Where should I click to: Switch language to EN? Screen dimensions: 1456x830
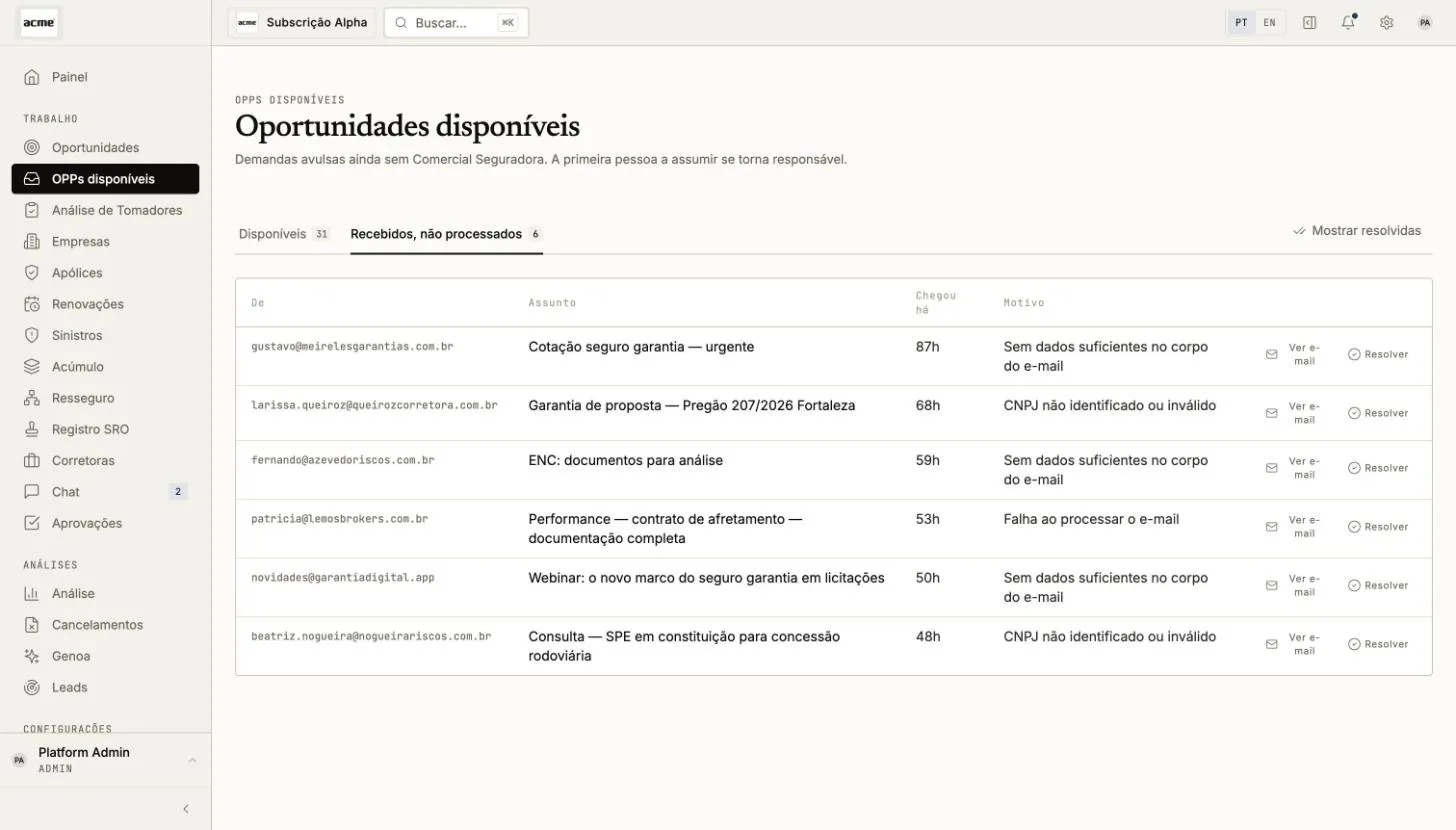click(1269, 22)
